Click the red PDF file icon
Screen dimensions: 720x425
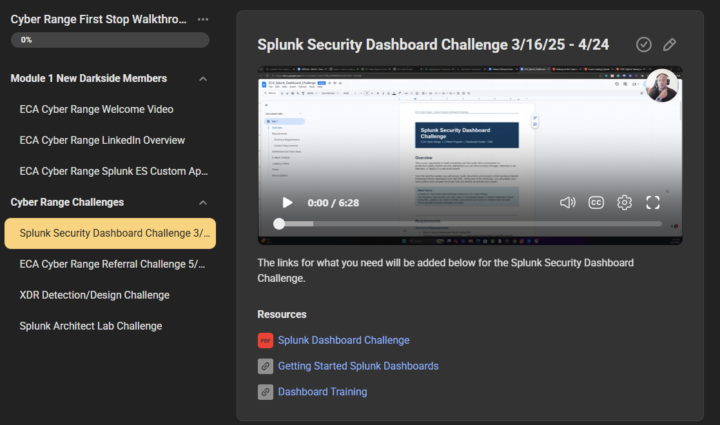[x=265, y=341]
